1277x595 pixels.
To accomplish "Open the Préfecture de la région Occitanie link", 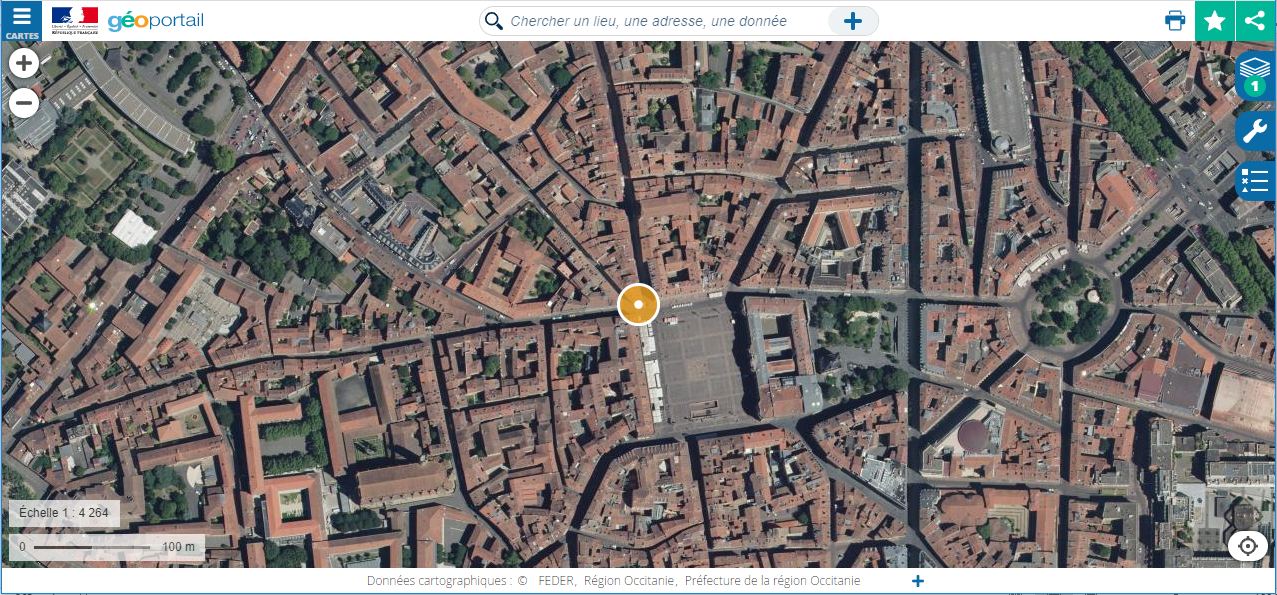I will [x=772, y=581].
